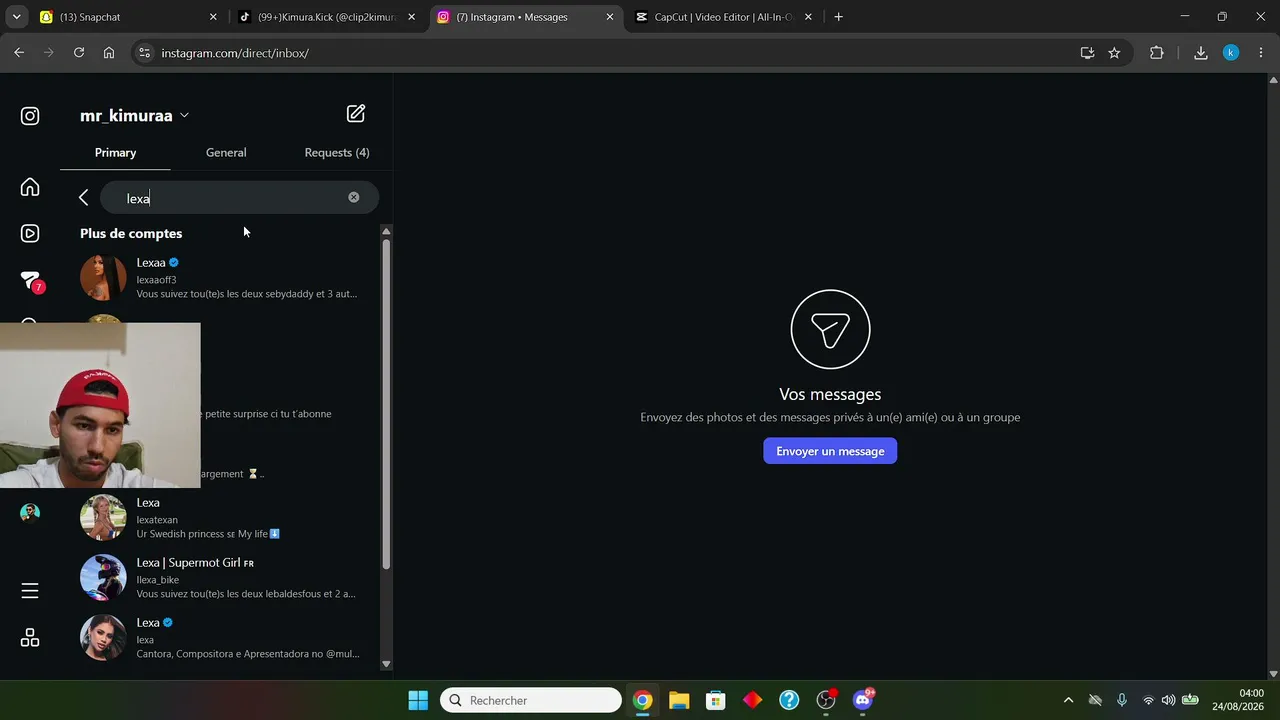This screenshot has height=720, width=1280.
Task: Open the Chrome extensions puzzle icon
Action: pos(1157,53)
